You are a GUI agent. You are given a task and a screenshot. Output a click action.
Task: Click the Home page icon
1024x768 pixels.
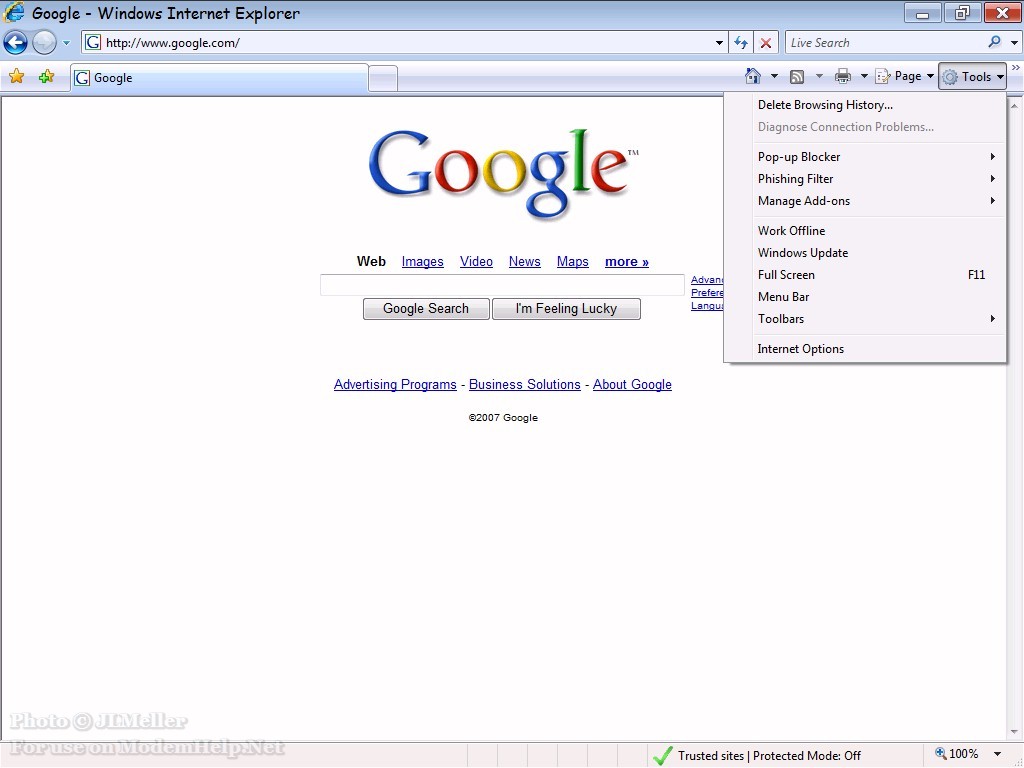pos(752,76)
